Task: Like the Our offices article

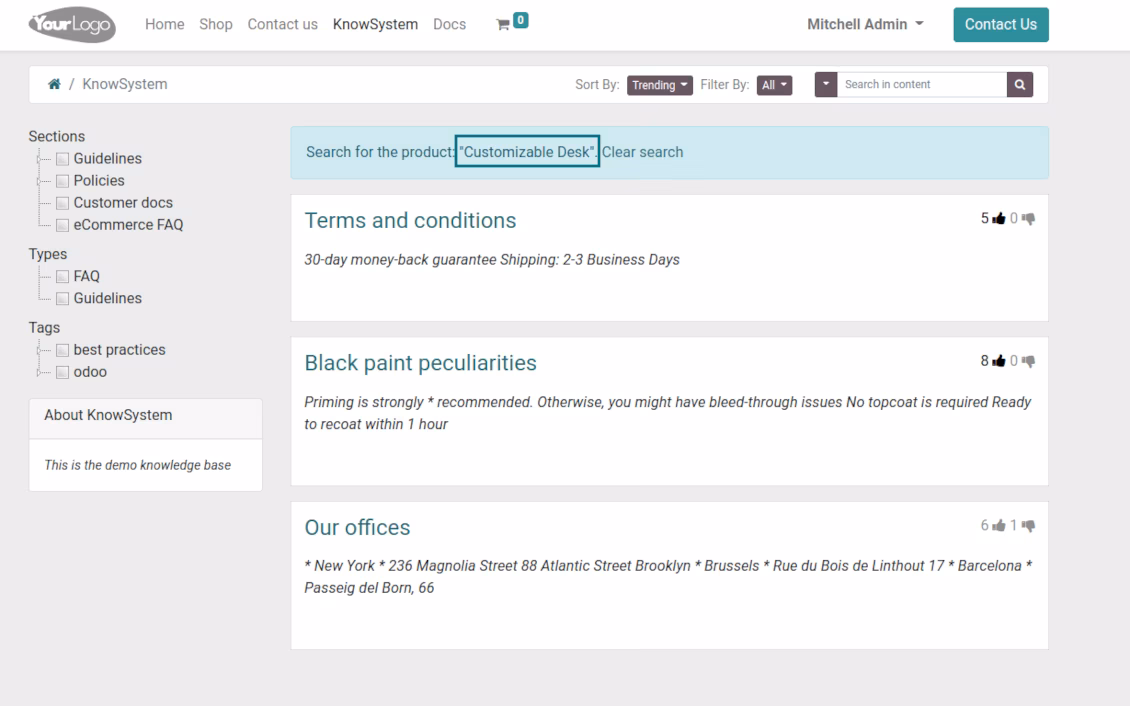Action: (998, 526)
